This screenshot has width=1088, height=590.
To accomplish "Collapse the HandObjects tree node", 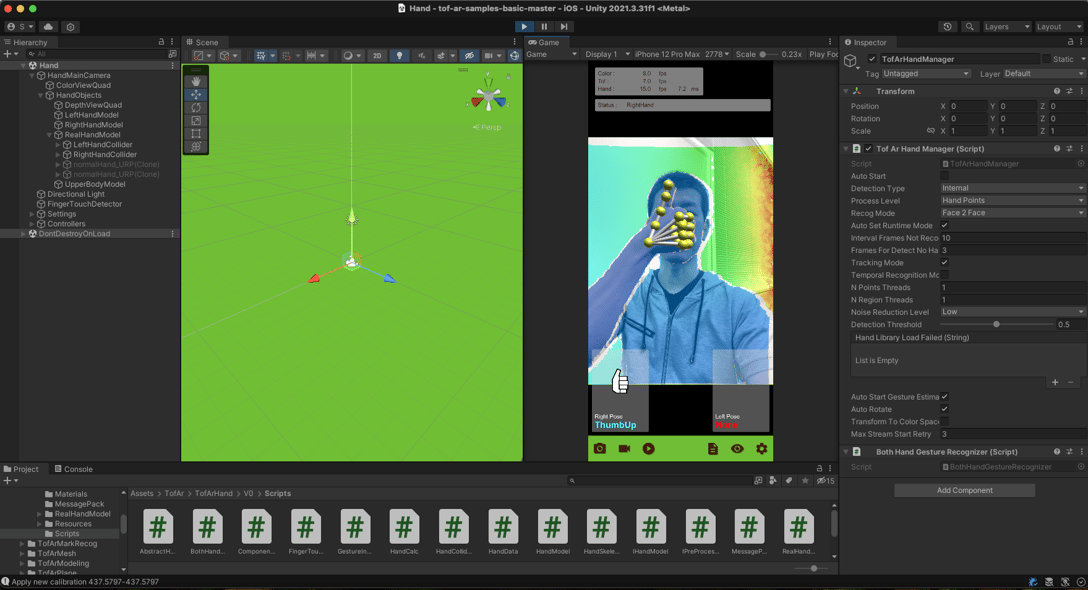I will click(x=41, y=95).
